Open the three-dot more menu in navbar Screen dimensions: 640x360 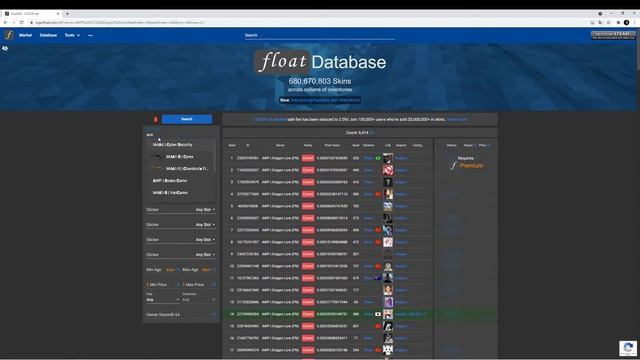coord(90,35)
